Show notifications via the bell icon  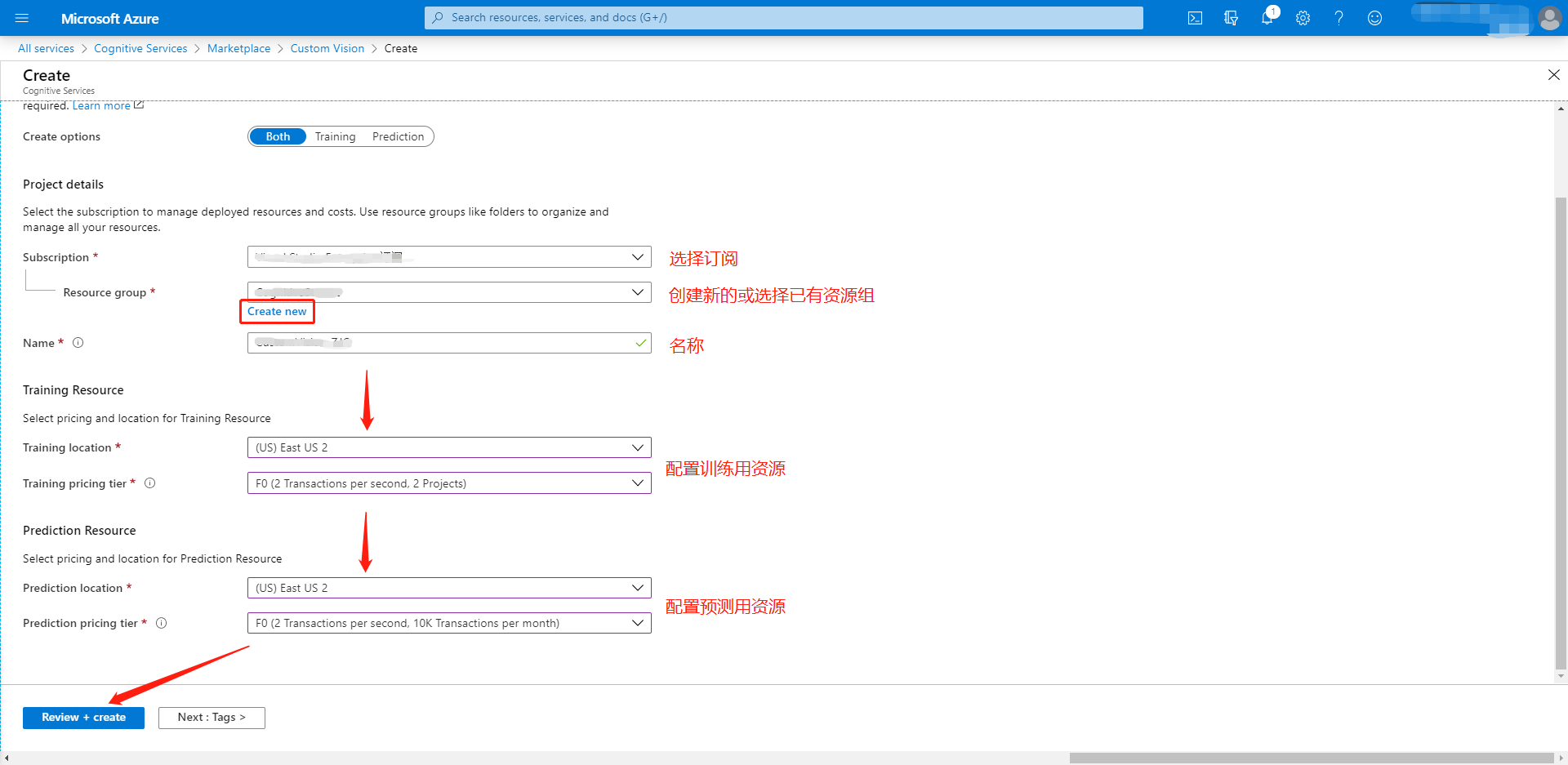pyautogui.click(x=1267, y=18)
